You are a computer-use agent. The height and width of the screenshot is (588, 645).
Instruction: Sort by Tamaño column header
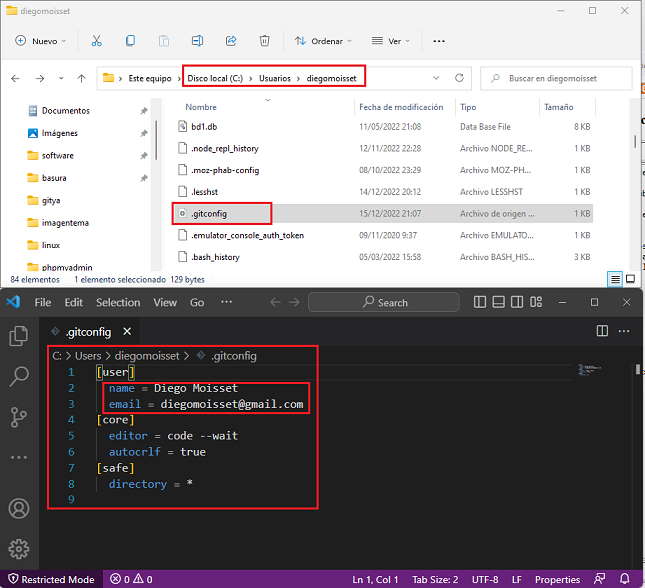pos(559,107)
